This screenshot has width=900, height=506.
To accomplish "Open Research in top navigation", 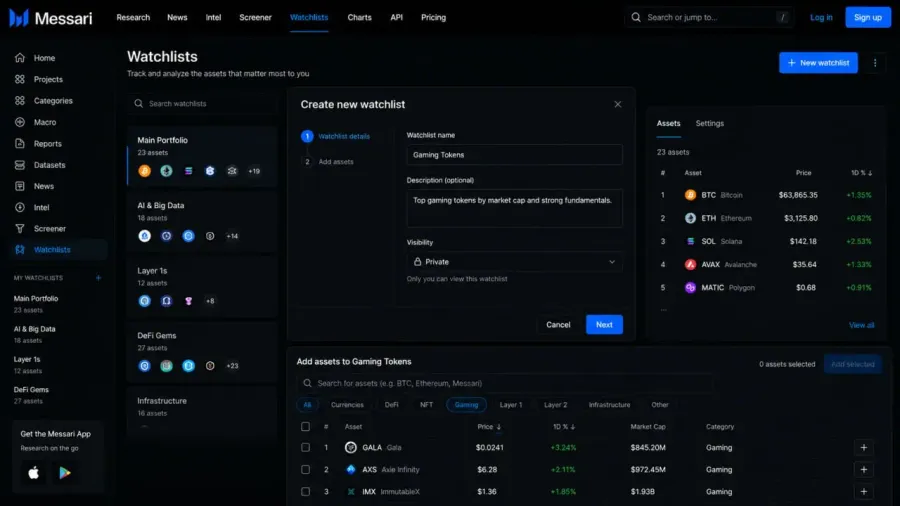I will [x=133, y=17].
